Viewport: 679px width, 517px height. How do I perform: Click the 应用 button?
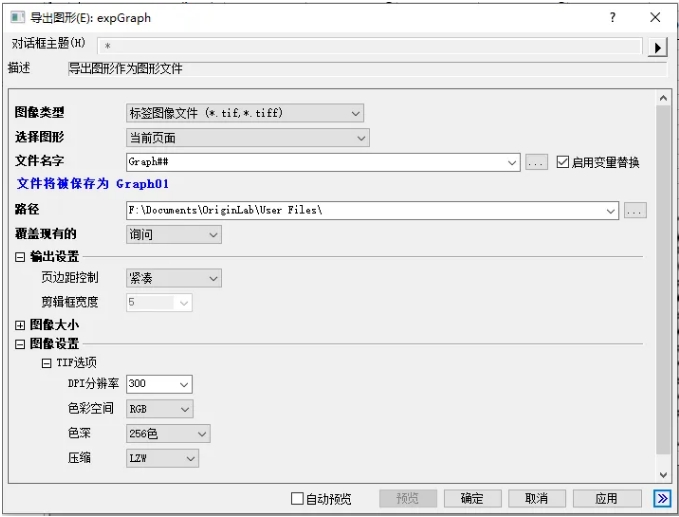(607, 498)
